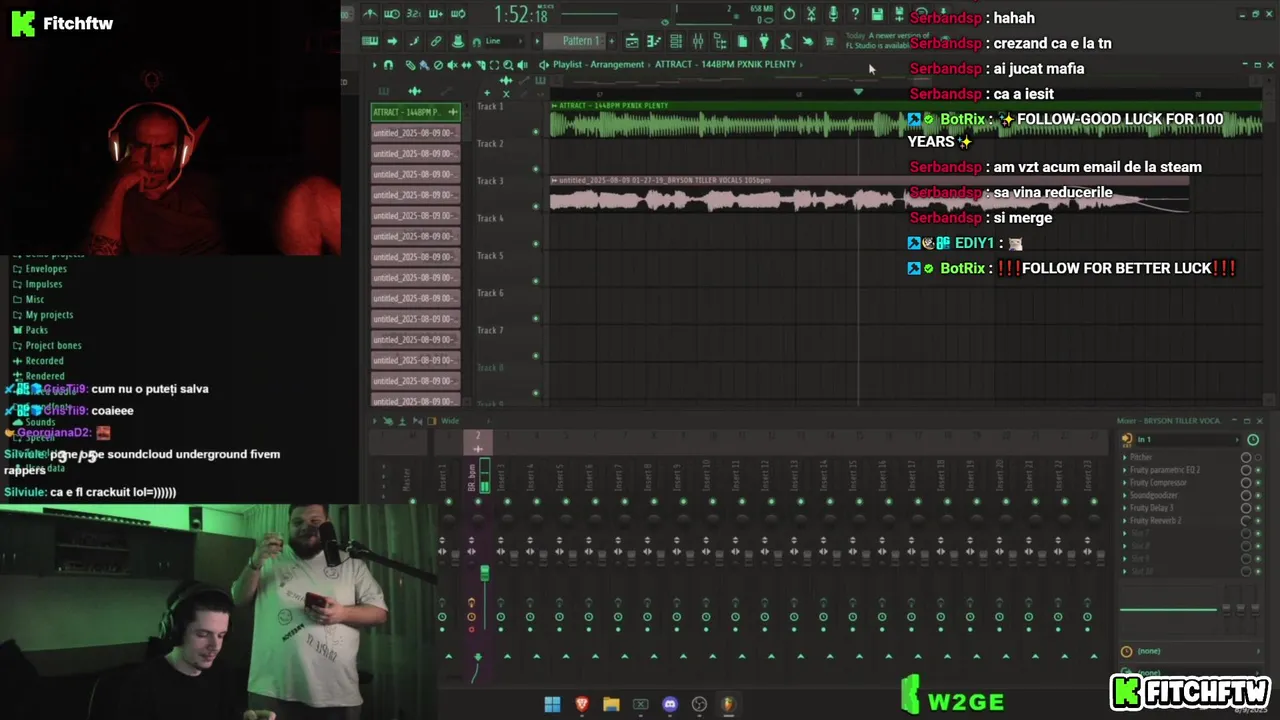Open help via question mark icon
This screenshot has width=1280, height=720.
[x=855, y=14]
